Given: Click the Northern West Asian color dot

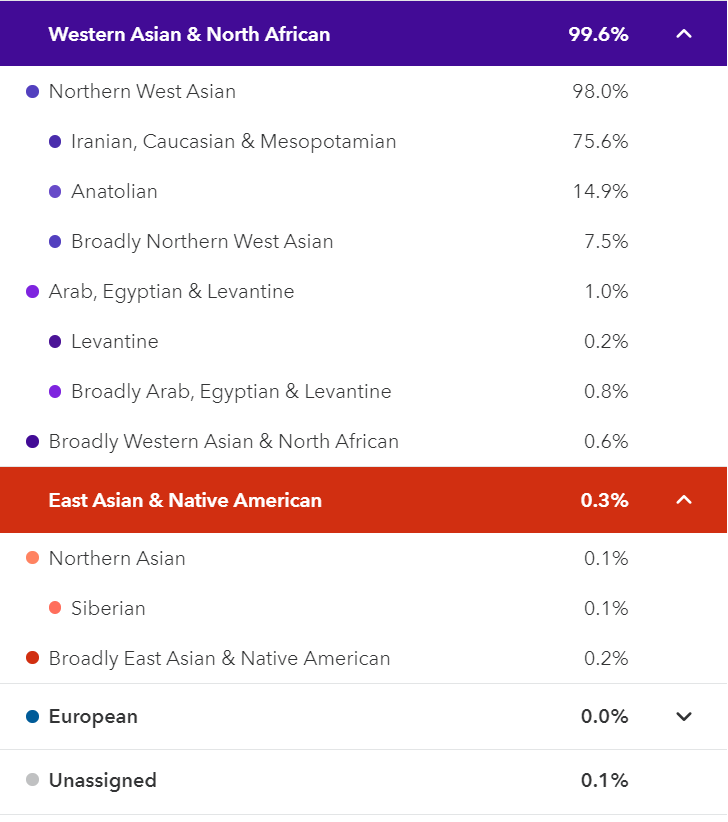Looking at the screenshot, I should point(32,92).
